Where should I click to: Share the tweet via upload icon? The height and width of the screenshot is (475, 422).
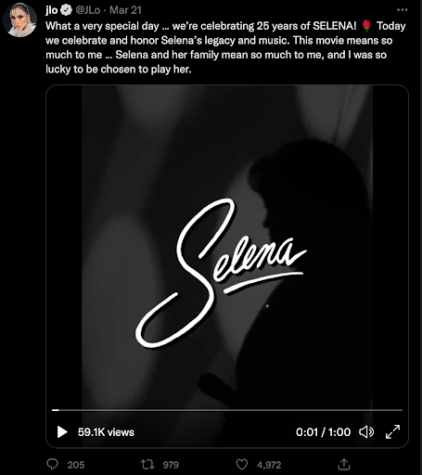tap(344, 464)
